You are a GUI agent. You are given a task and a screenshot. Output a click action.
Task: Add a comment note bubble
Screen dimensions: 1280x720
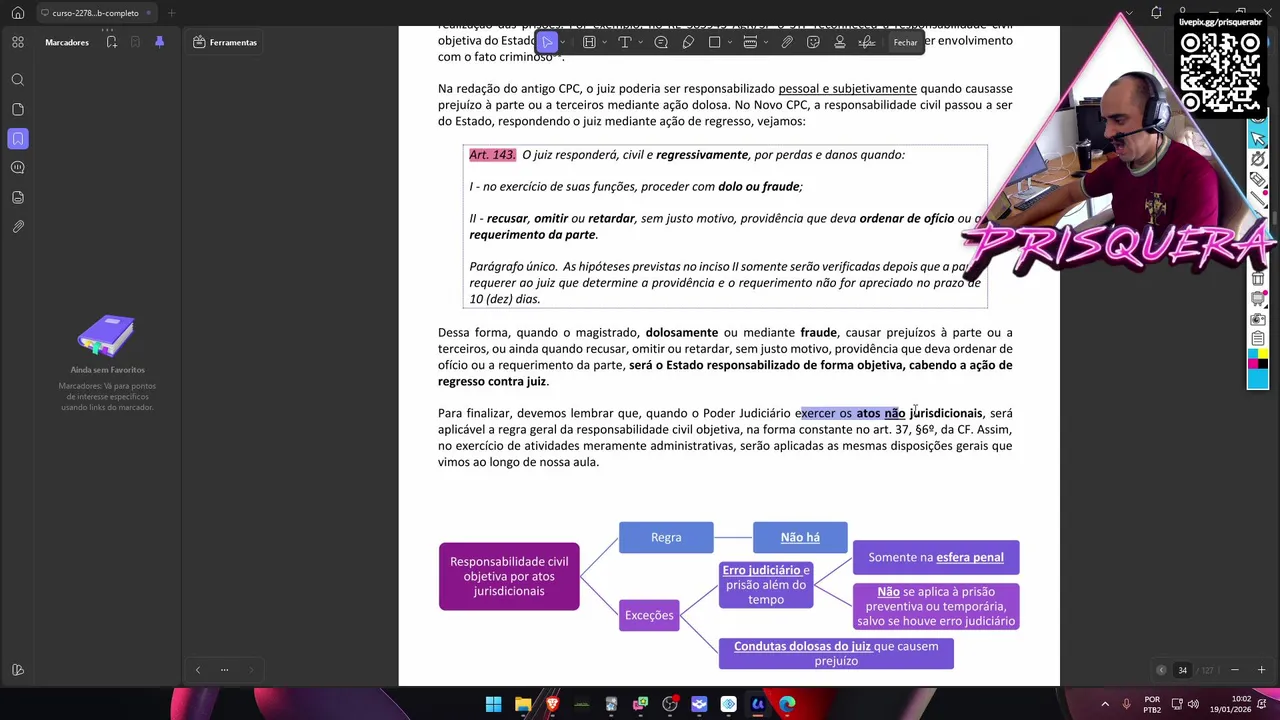pos(661,42)
